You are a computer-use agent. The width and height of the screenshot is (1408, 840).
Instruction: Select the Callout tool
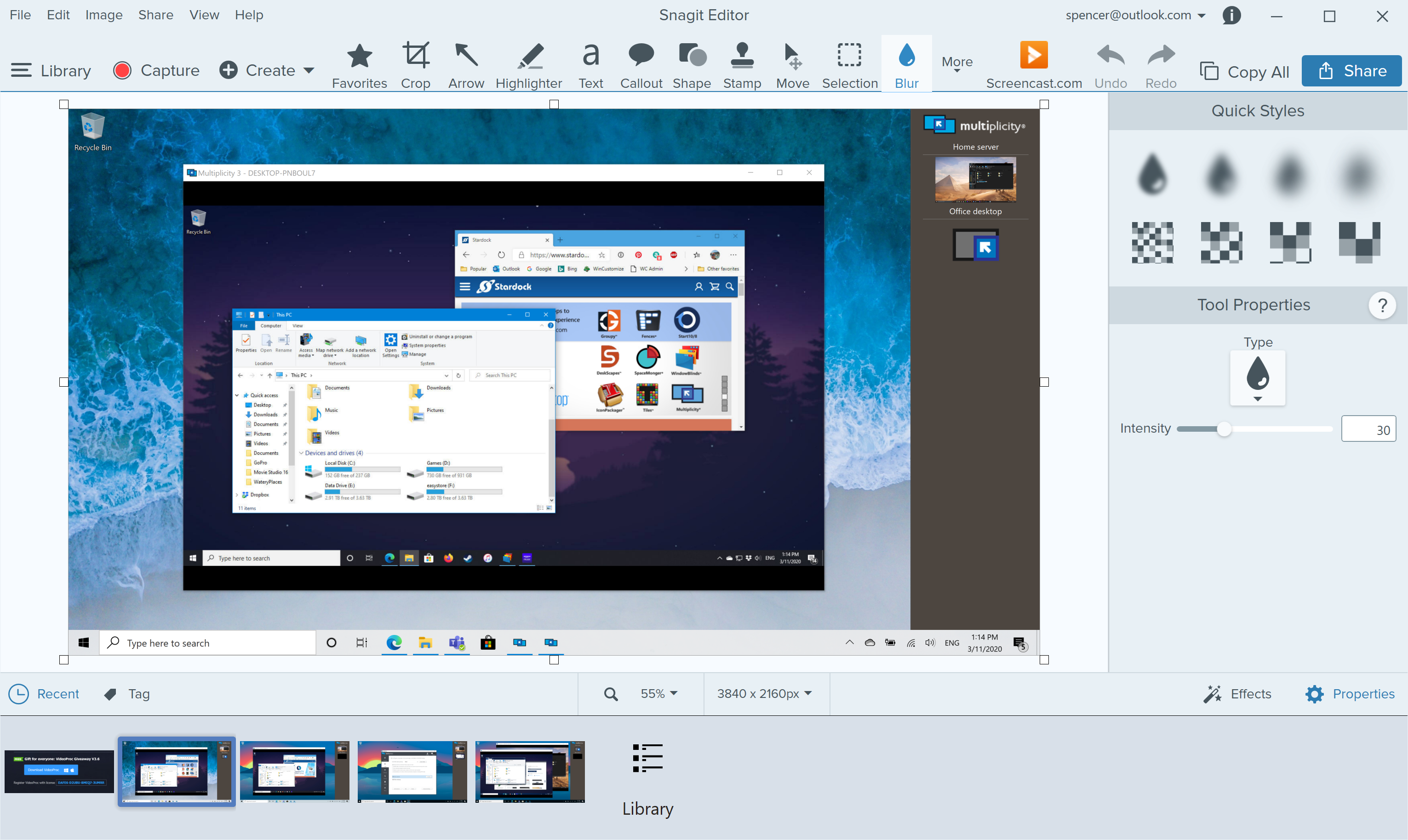(x=641, y=65)
